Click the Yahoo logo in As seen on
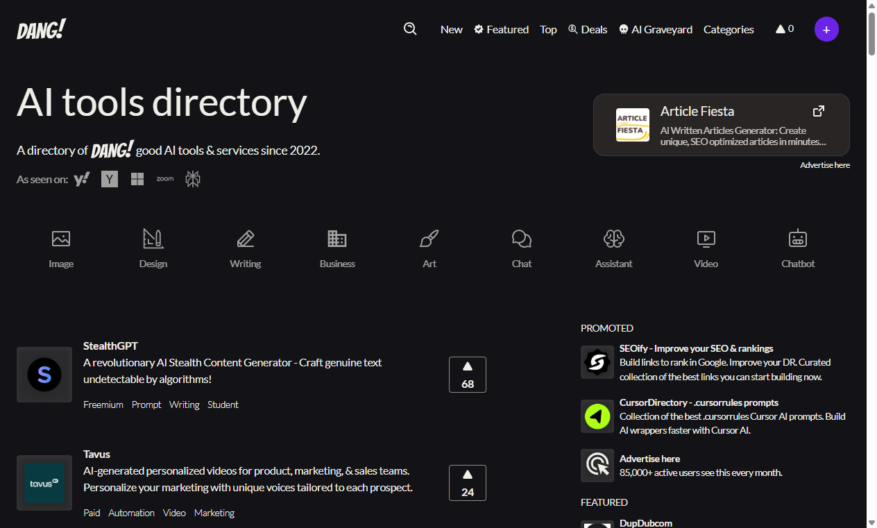 click(82, 179)
